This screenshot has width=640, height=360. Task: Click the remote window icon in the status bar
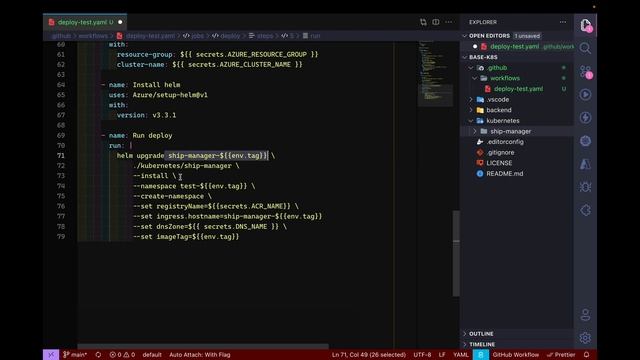coord(51,355)
